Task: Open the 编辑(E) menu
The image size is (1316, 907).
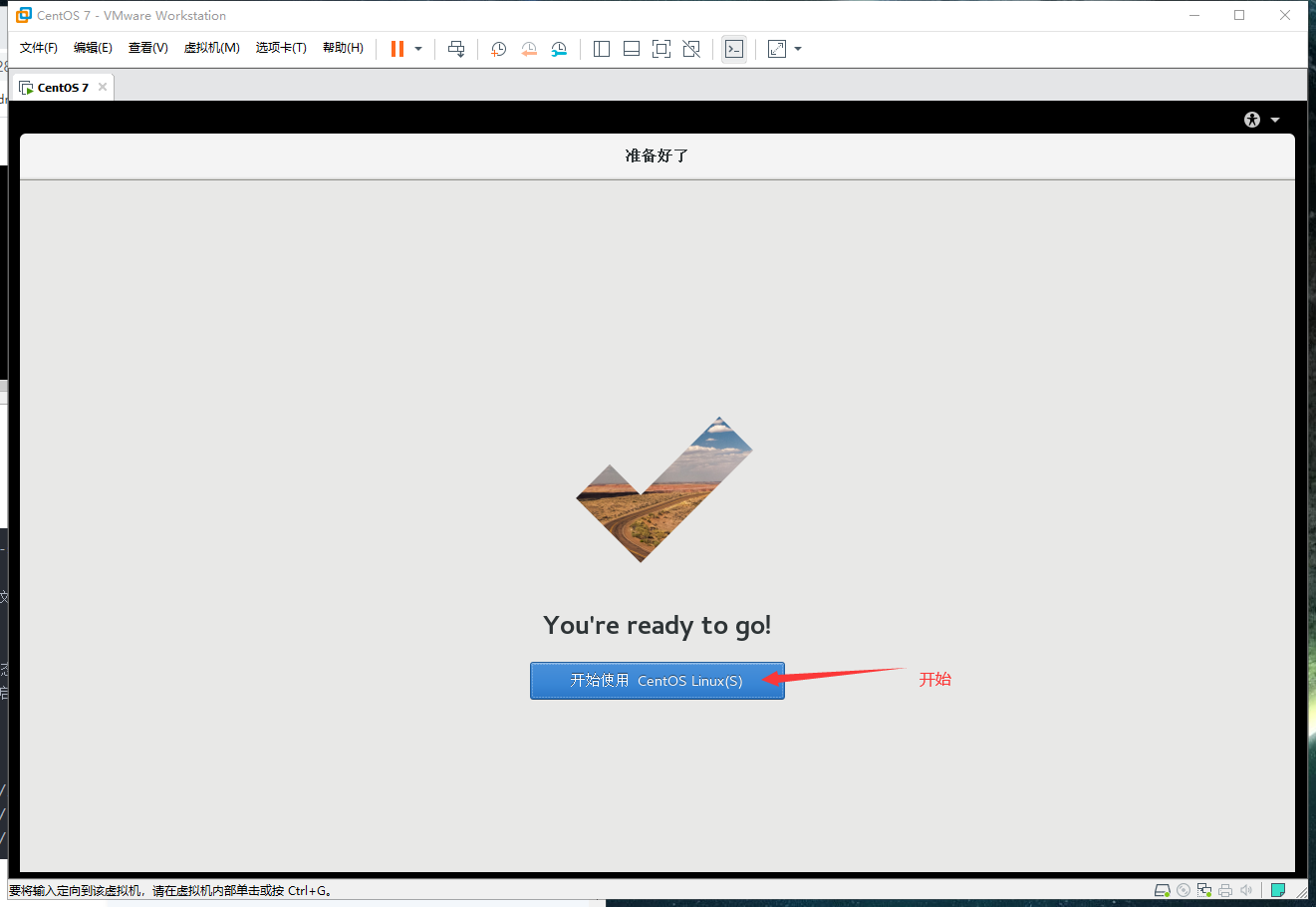Action: (x=93, y=48)
